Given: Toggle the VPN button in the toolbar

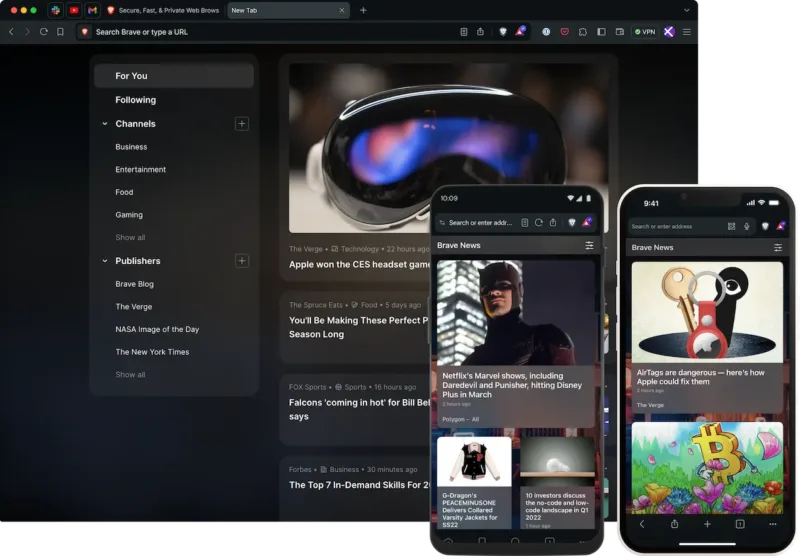Looking at the screenshot, I should [x=644, y=32].
